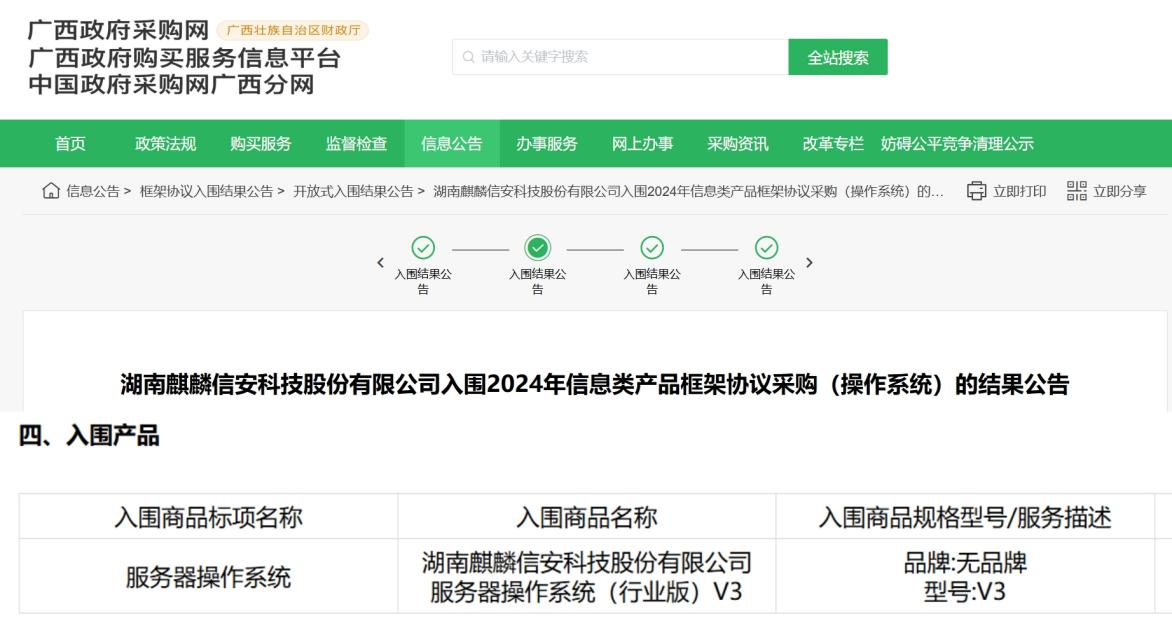This screenshot has height=642, width=1172.
Task: Click the 广西壮族自治区财政厅 badge
Action: (292, 30)
